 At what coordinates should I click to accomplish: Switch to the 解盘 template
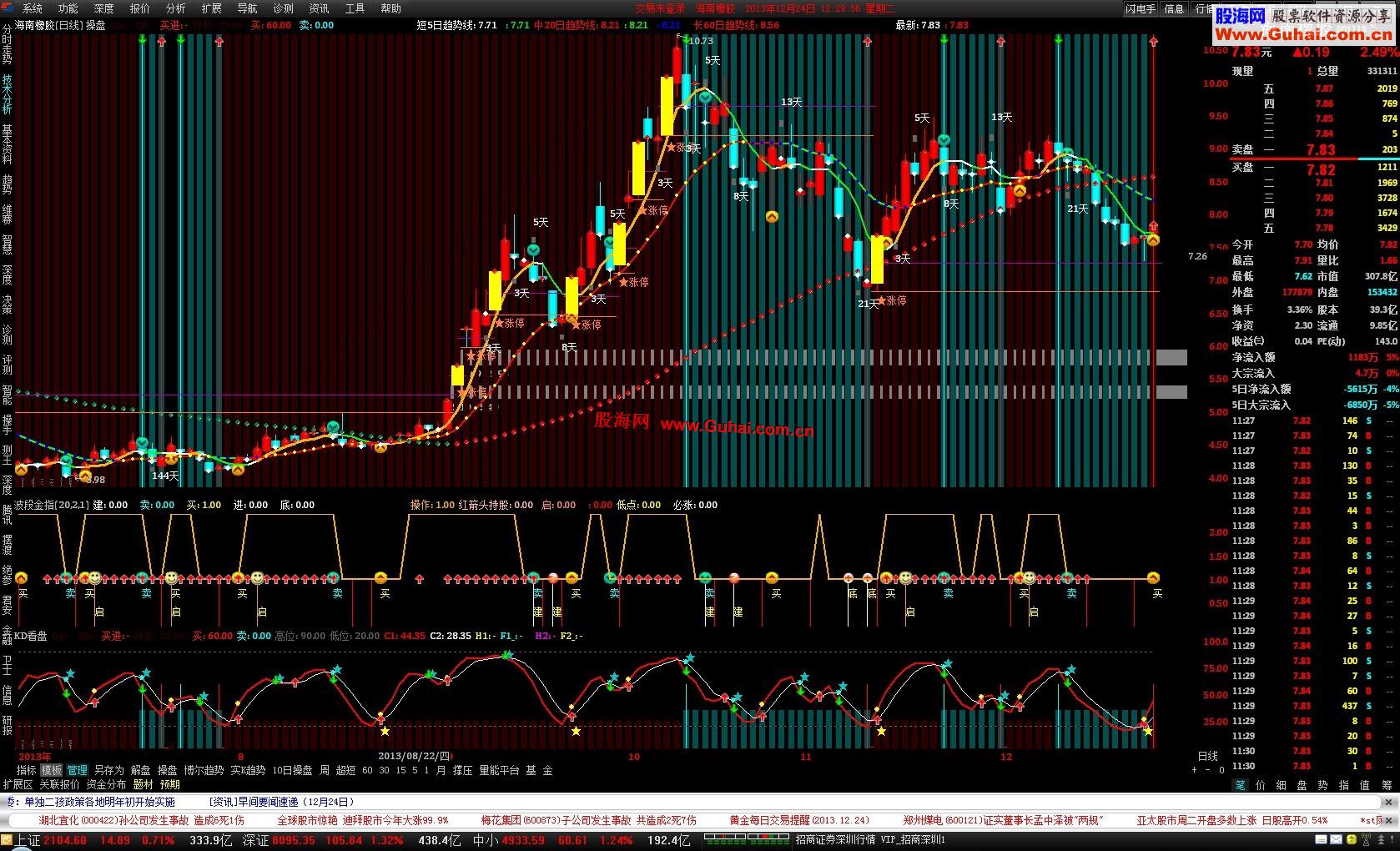[x=141, y=770]
